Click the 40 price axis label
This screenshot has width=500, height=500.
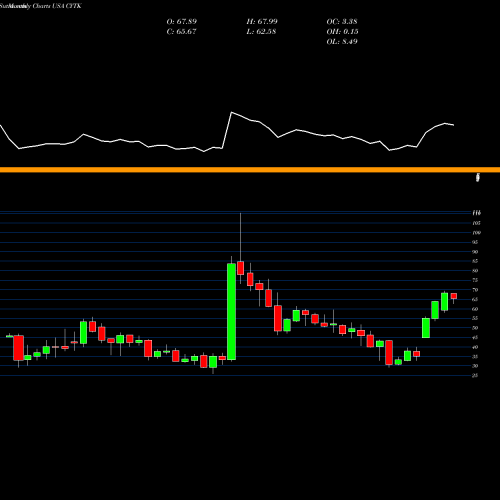pos(475,347)
